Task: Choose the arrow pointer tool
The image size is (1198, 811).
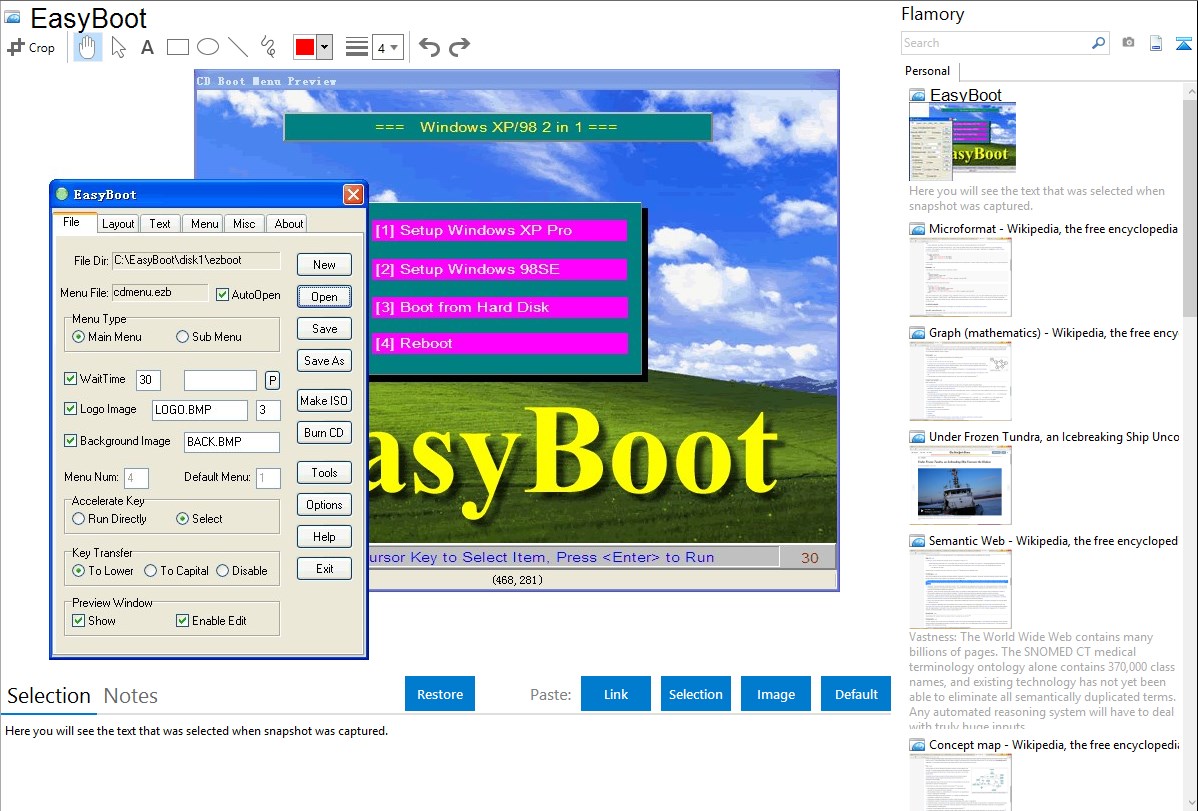Action: (x=118, y=47)
